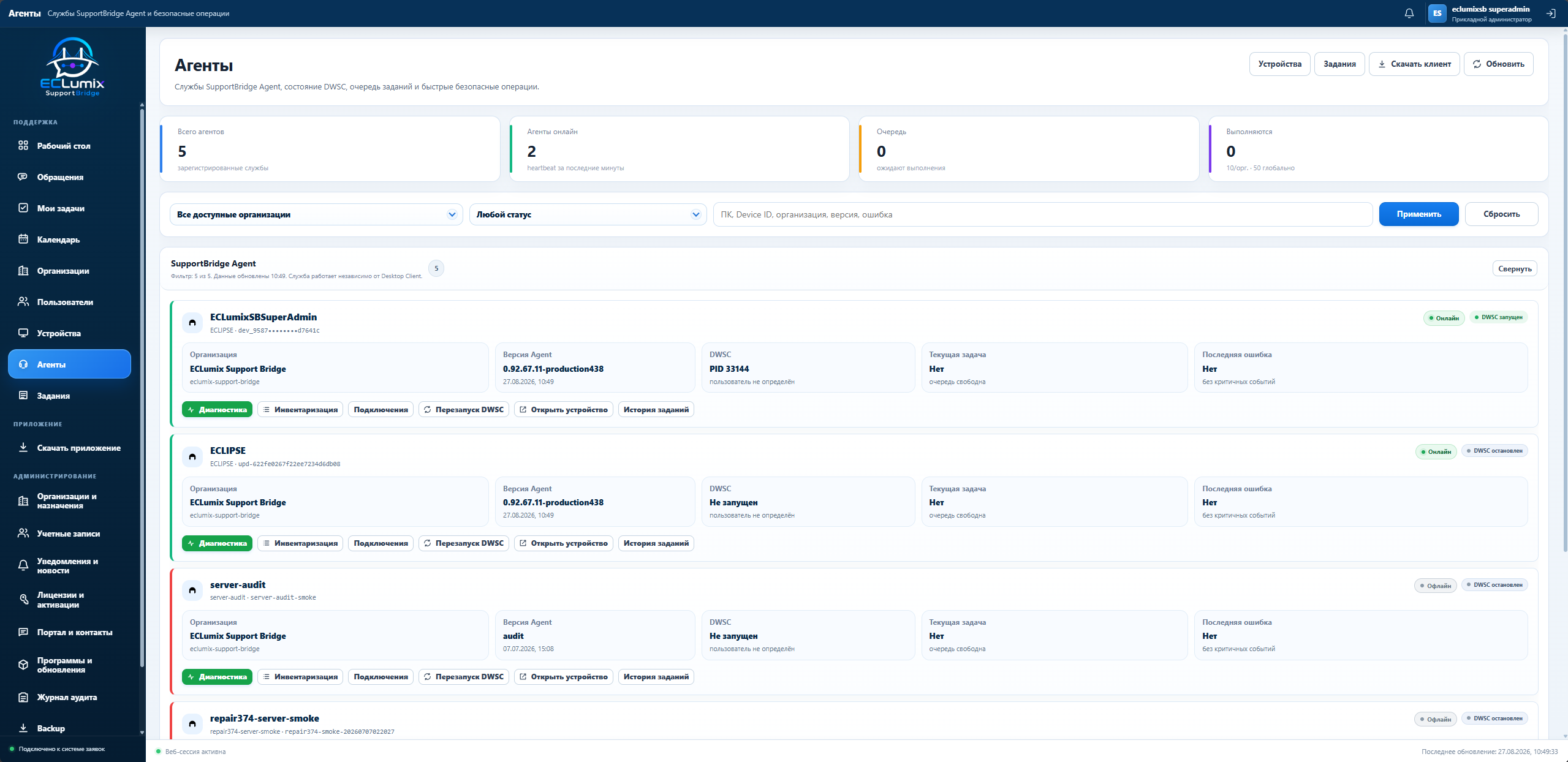Screen dimensions: 1568x762
Task: Click the ECLIPSE agent avatar icon
Action: pos(192,456)
